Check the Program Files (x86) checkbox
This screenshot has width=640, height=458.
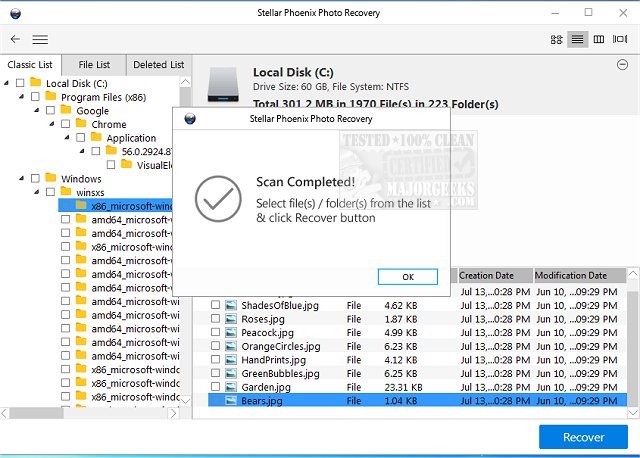pos(35,97)
